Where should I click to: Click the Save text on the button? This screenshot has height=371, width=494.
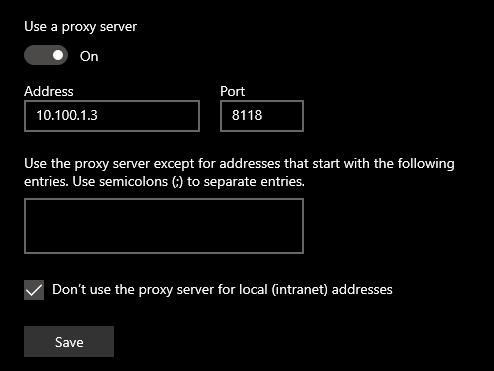coord(69,342)
